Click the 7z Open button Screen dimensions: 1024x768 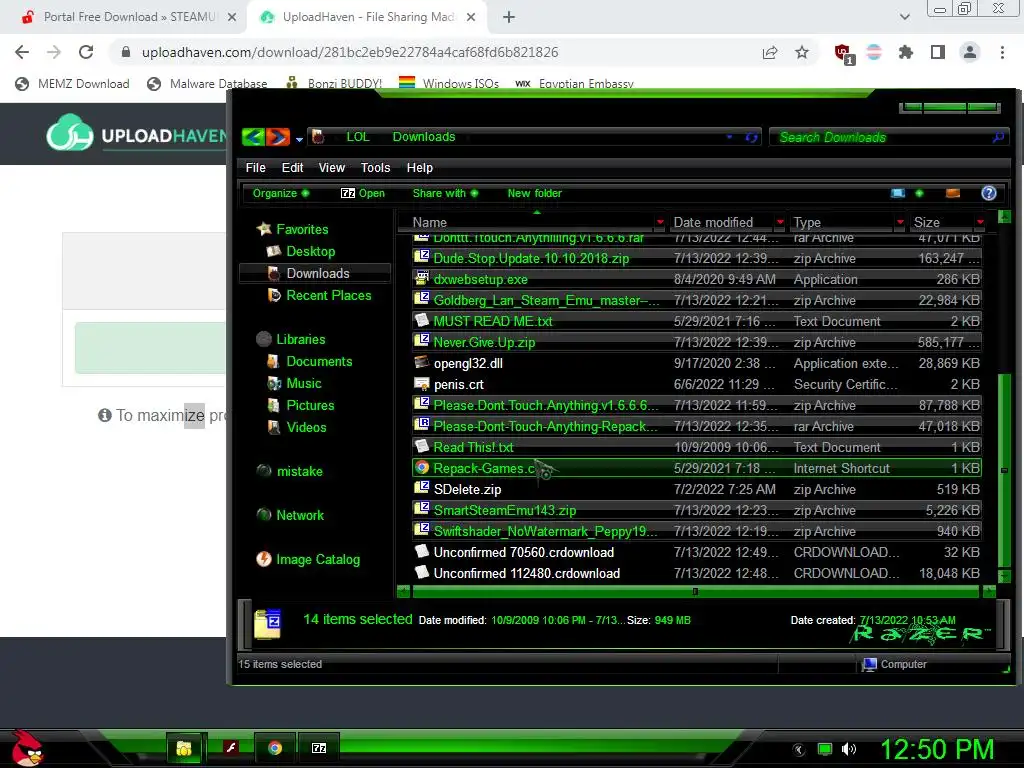pos(363,193)
